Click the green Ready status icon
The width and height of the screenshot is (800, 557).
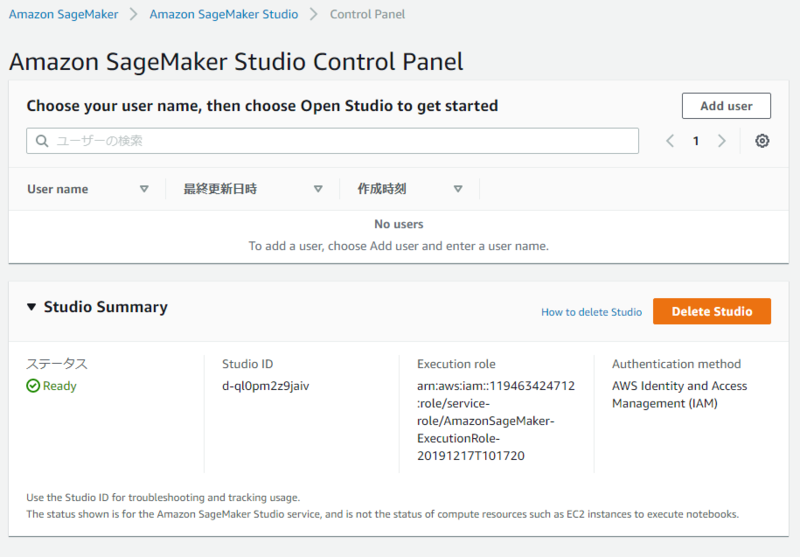[34, 386]
